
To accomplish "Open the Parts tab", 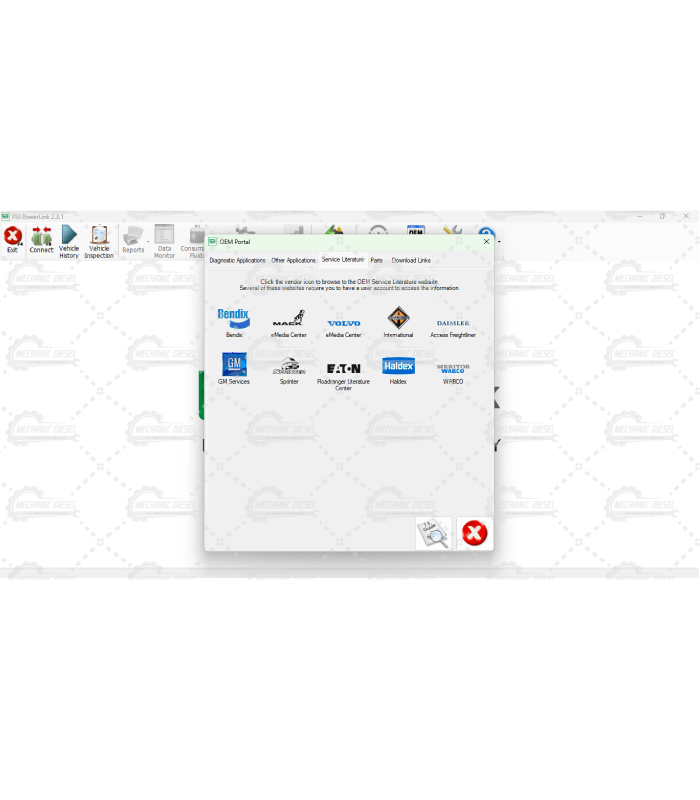I will pos(376,260).
